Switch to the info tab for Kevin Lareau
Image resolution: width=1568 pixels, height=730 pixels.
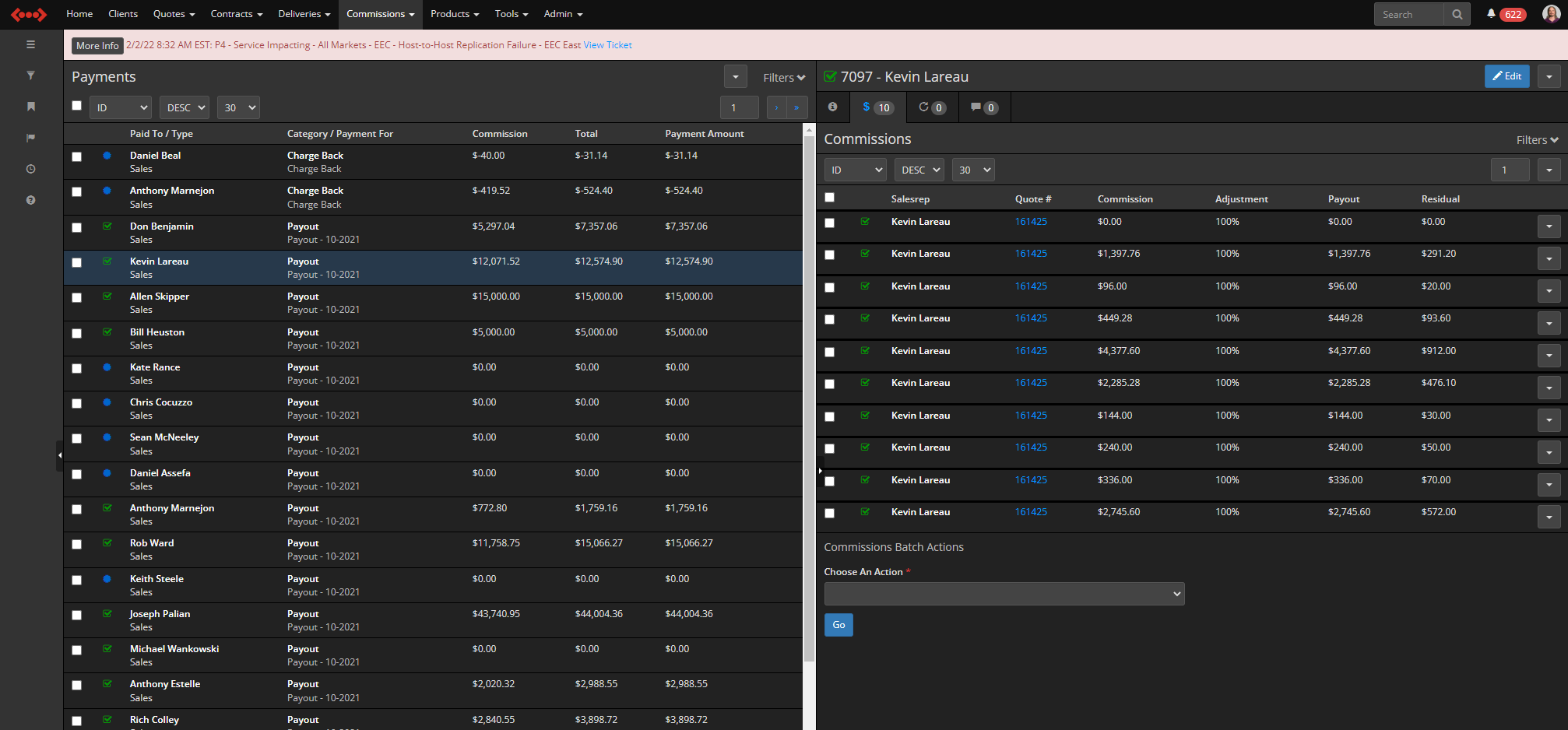(832, 107)
